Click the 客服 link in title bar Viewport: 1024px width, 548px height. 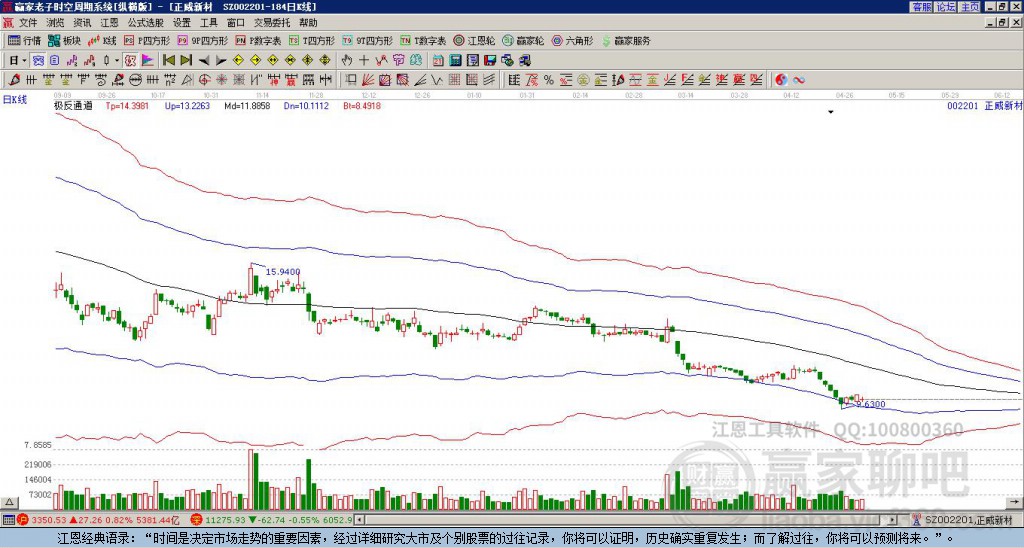922,7
